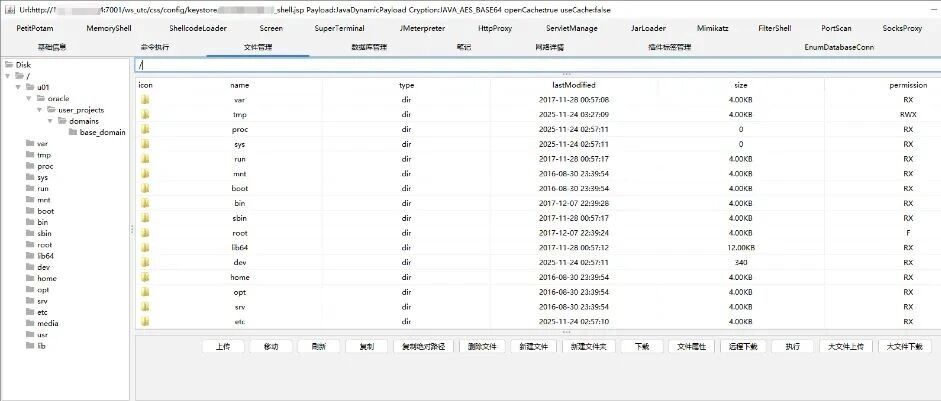Click the 上传 upload button
The image size is (941, 401).
[x=223, y=346]
